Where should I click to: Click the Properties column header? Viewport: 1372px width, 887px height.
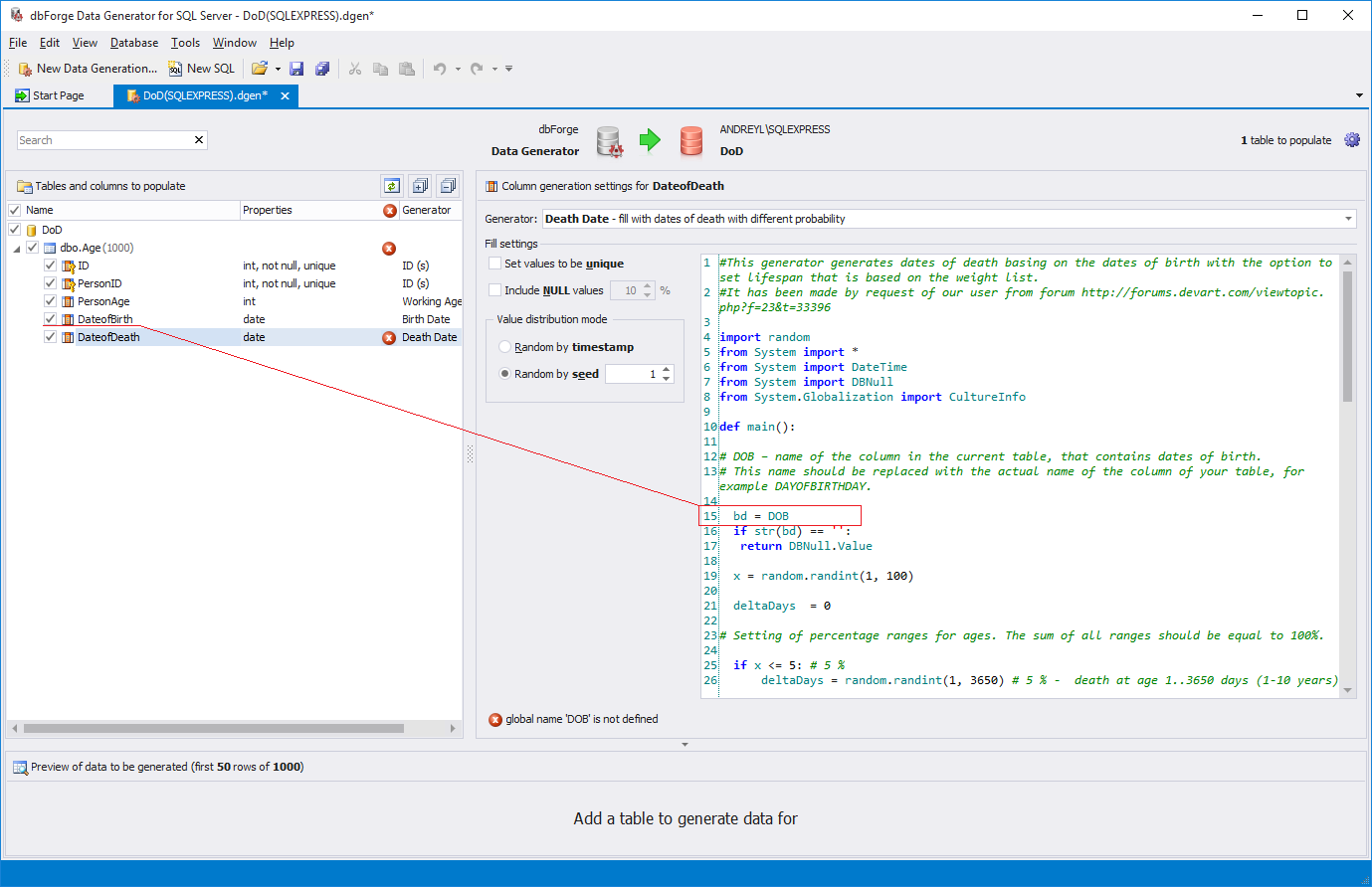pyautogui.click(x=309, y=210)
